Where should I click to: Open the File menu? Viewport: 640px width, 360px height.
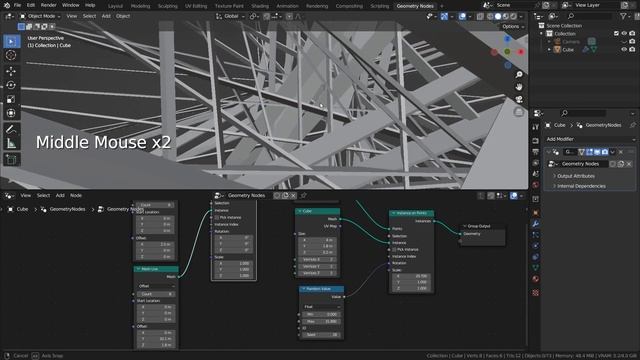tap(17, 5)
